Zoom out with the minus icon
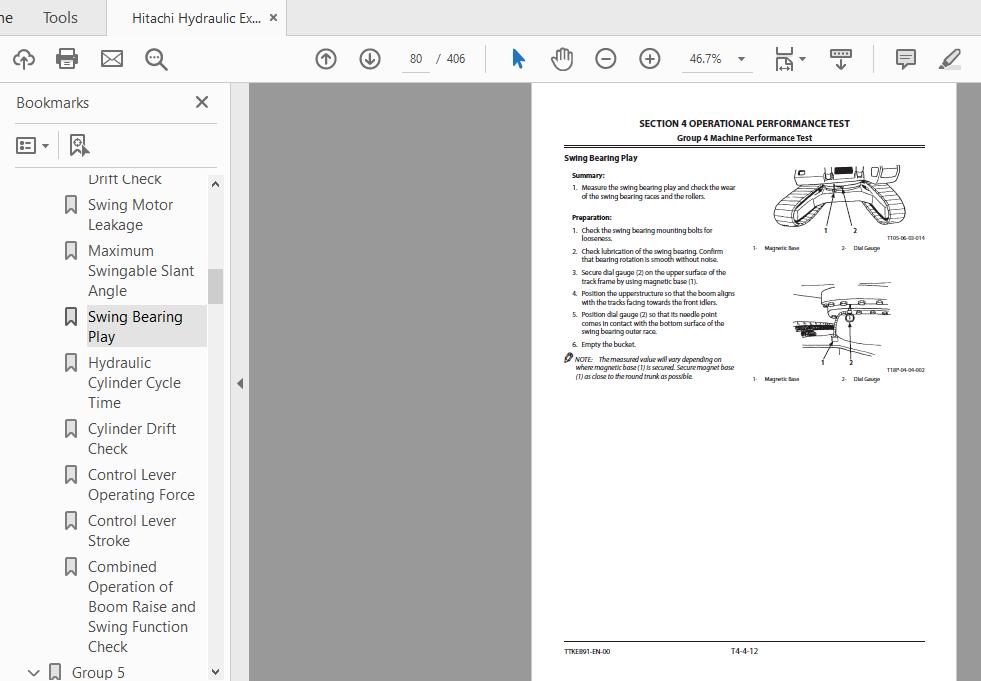 pyautogui.click(x=606, y=59)
